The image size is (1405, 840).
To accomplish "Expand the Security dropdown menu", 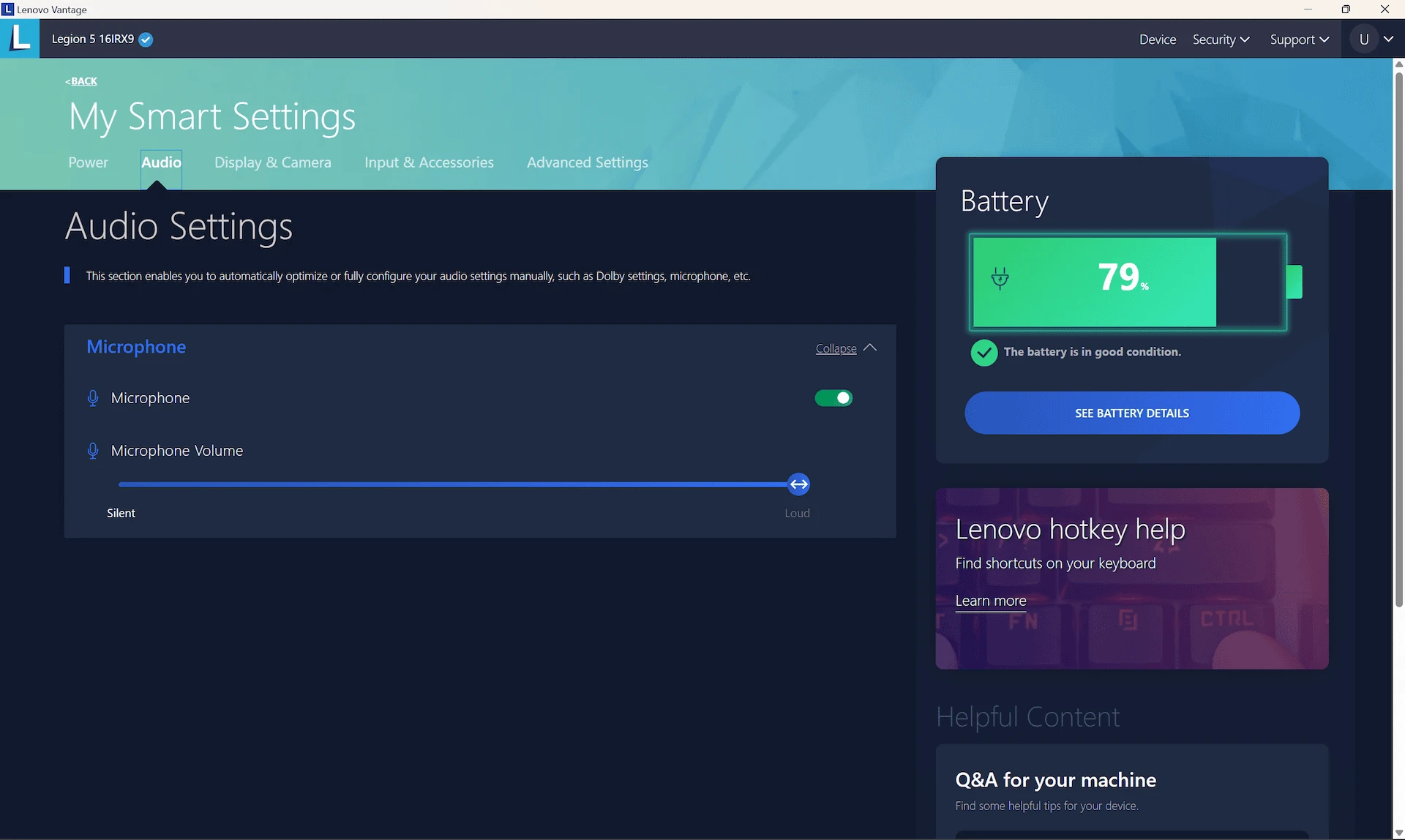I will tap(1221, 40).
